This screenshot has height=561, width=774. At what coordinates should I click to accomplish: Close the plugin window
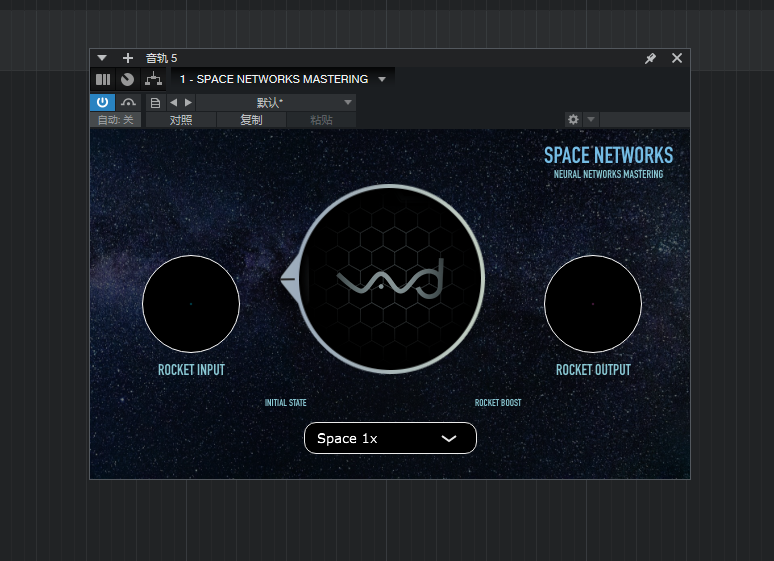click(x=677, y=58)
